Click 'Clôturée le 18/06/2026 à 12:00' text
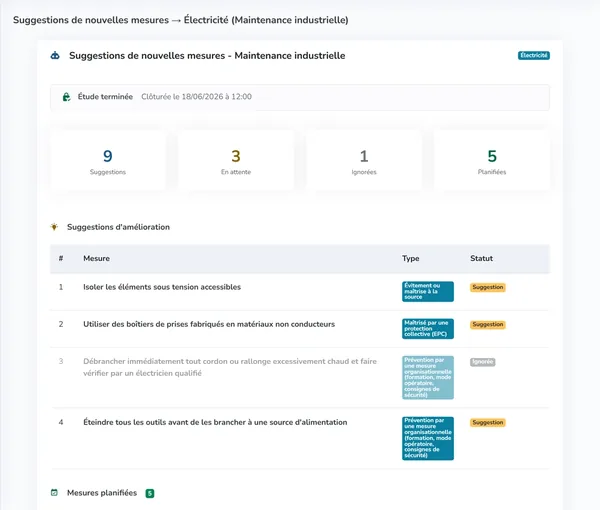The width and height of the screenshot is (600, 510). point(196,97)
